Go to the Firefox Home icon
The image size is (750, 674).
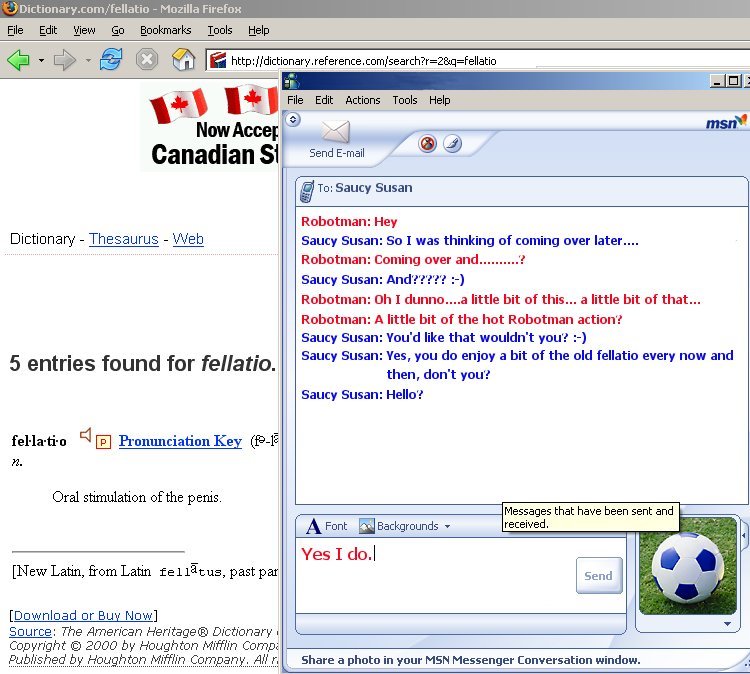(183, 60)
